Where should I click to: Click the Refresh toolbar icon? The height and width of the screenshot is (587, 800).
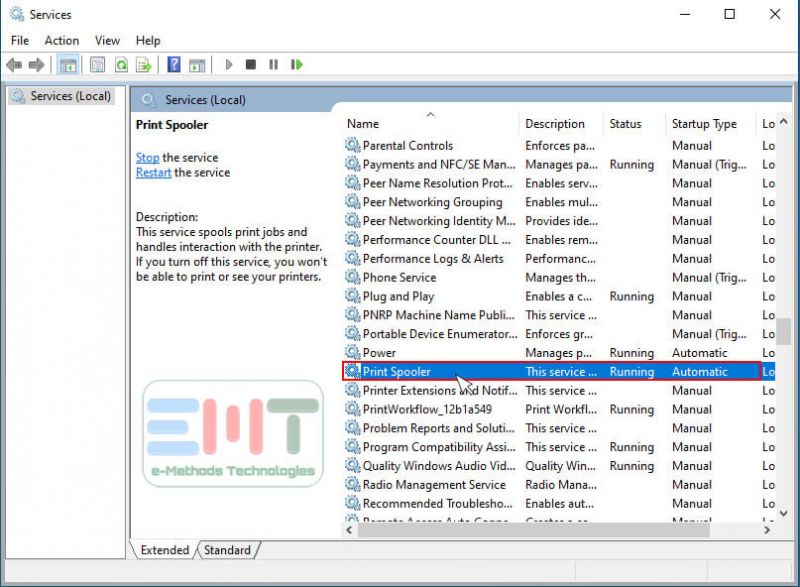pyautogui.click(x=121, y=65)
